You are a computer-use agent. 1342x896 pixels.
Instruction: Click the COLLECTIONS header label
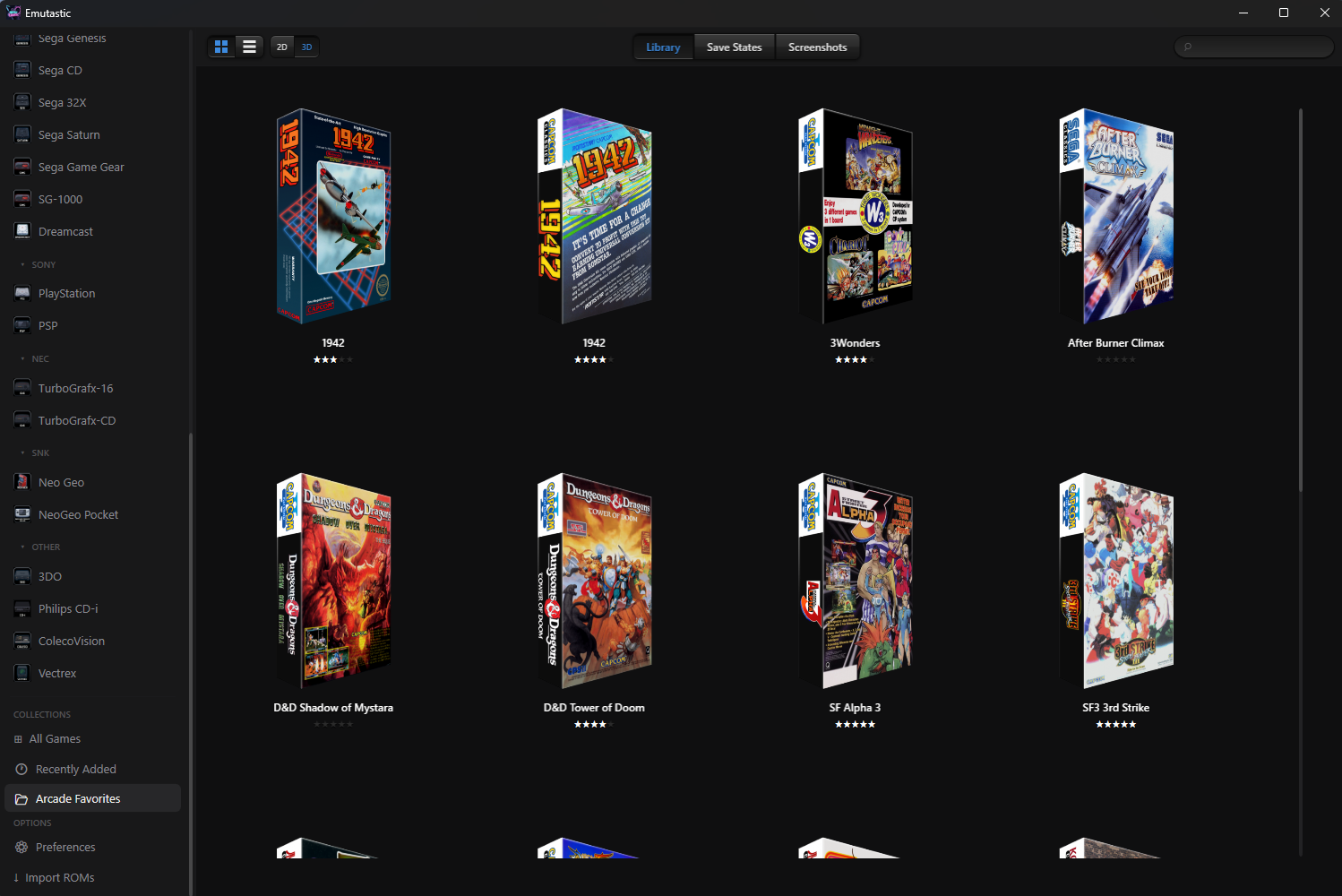click(x=42, y=714)
